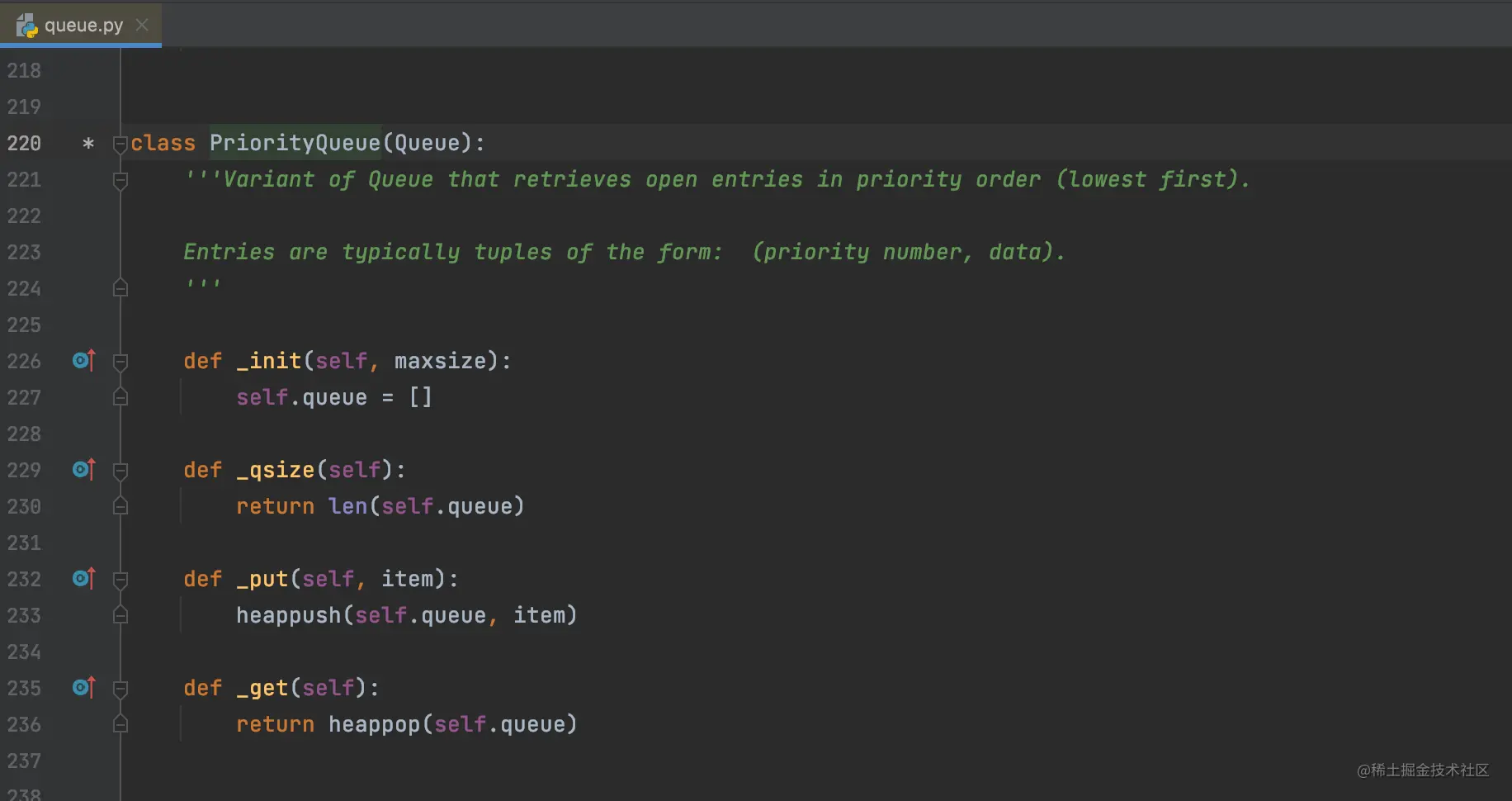Close the queue.py tab
The width and height of the screenshot is (1512, 801).
[142, 26]
